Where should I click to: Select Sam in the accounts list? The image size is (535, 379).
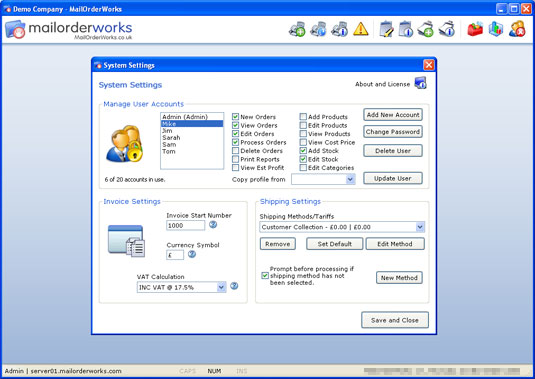coord(192,144)
